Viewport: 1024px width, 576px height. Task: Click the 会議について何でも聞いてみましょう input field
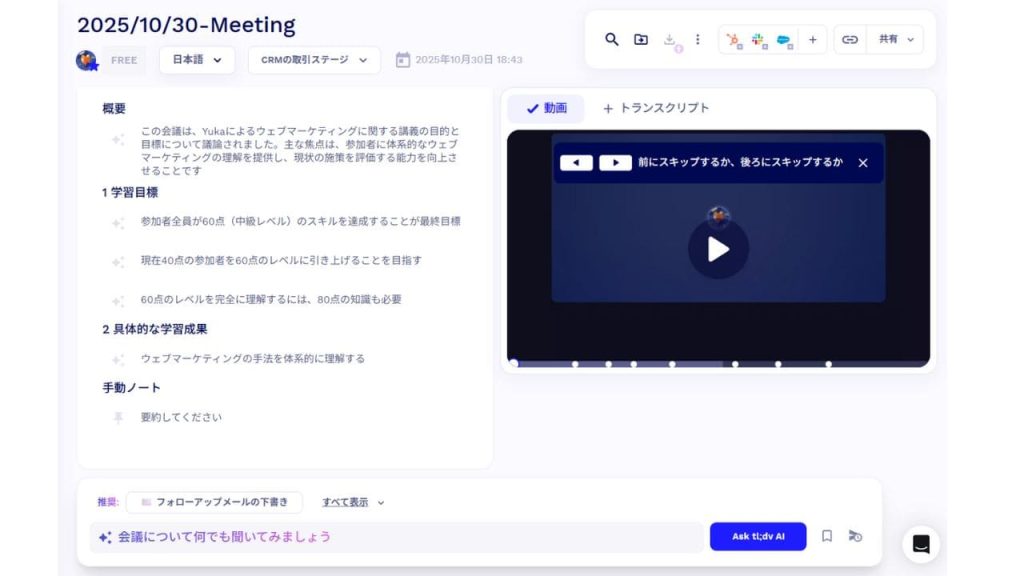tap(400, 537)
